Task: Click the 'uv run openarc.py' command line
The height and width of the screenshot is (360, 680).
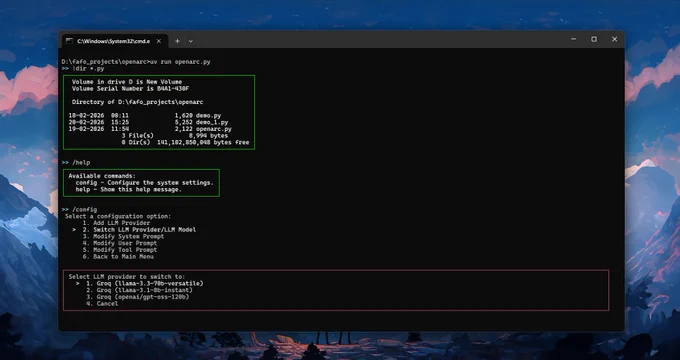Action: 180,62
